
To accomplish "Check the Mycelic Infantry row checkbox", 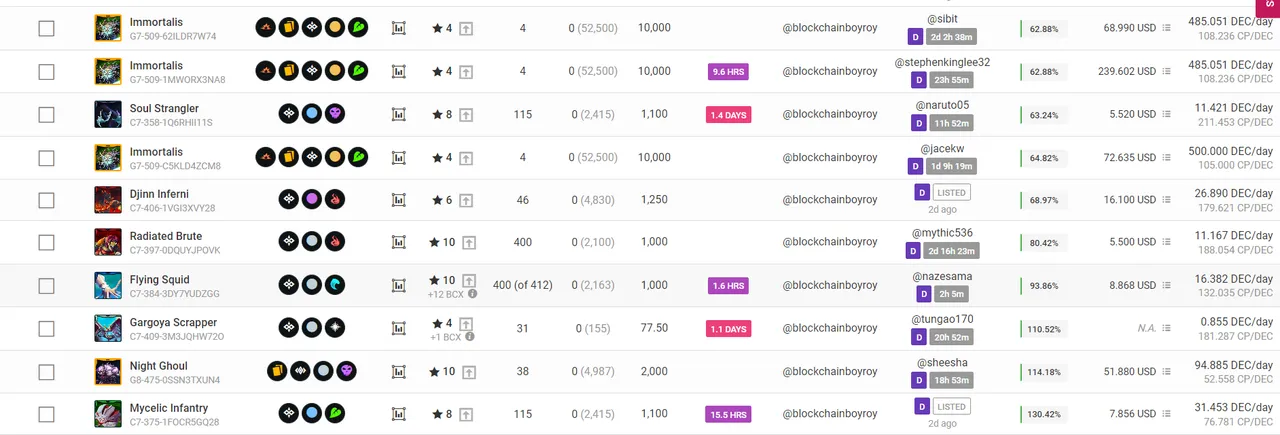I will point(46,415).
